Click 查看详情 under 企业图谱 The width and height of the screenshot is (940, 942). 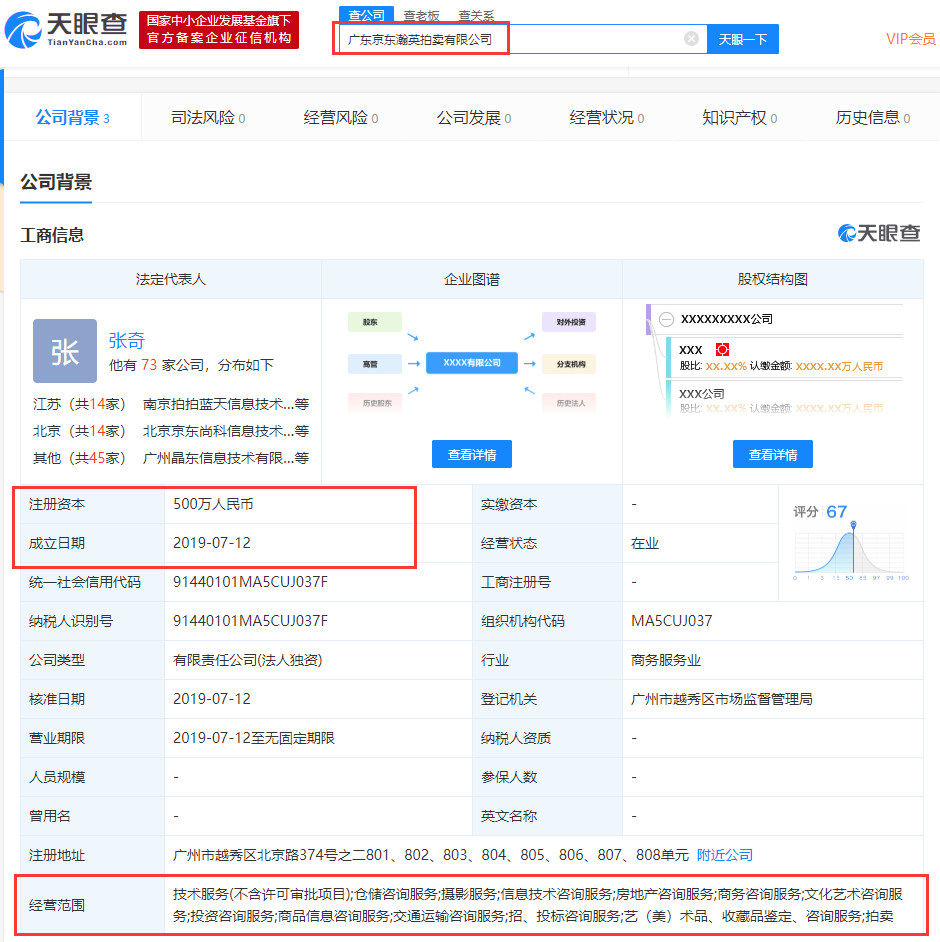[471, 454]
